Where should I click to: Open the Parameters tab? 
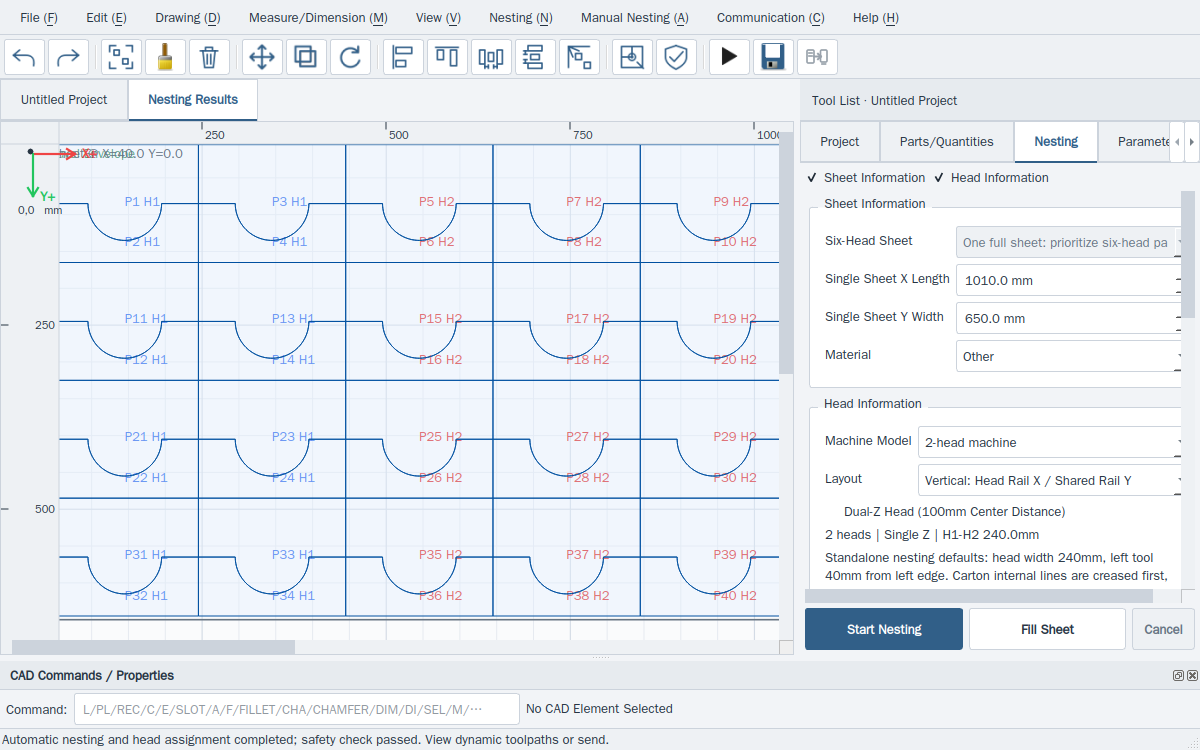coord(1134,142)
